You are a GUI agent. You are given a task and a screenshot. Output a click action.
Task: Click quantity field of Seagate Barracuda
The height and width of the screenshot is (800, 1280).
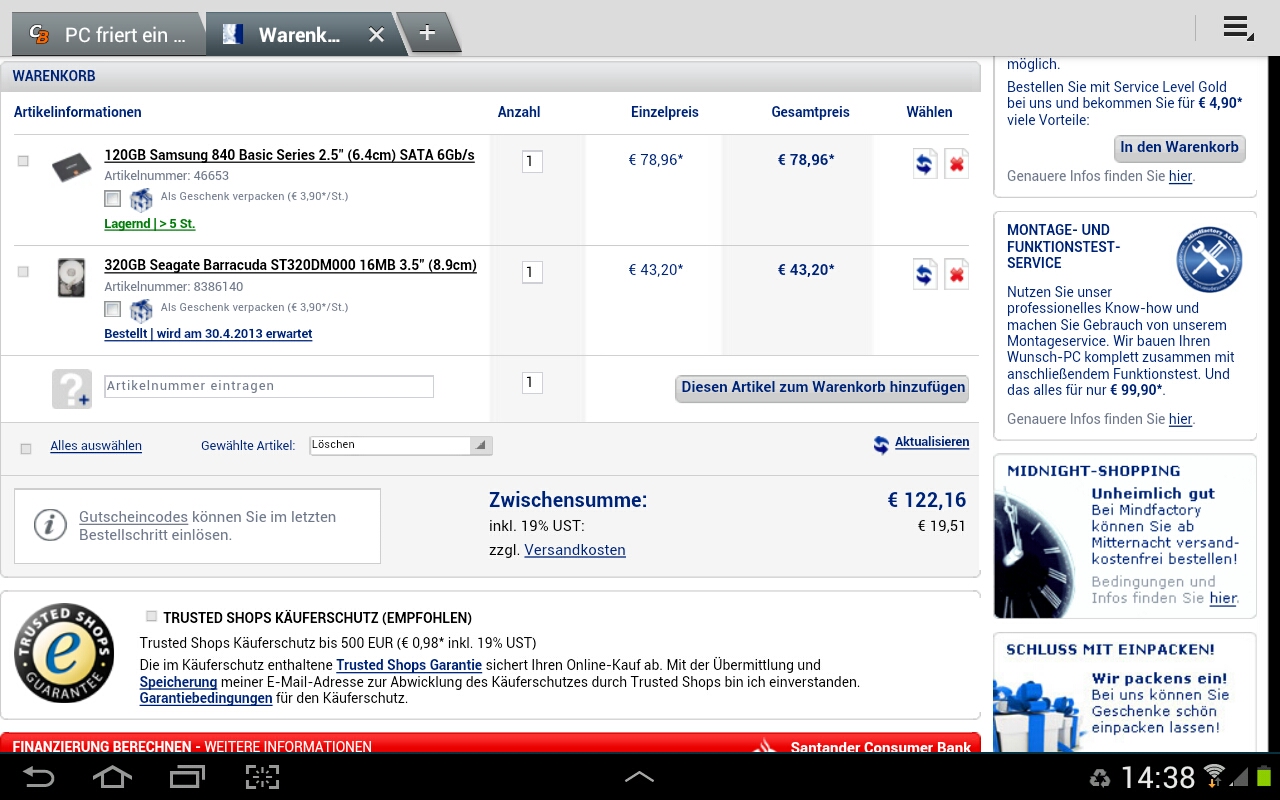(x=532, y=272)
